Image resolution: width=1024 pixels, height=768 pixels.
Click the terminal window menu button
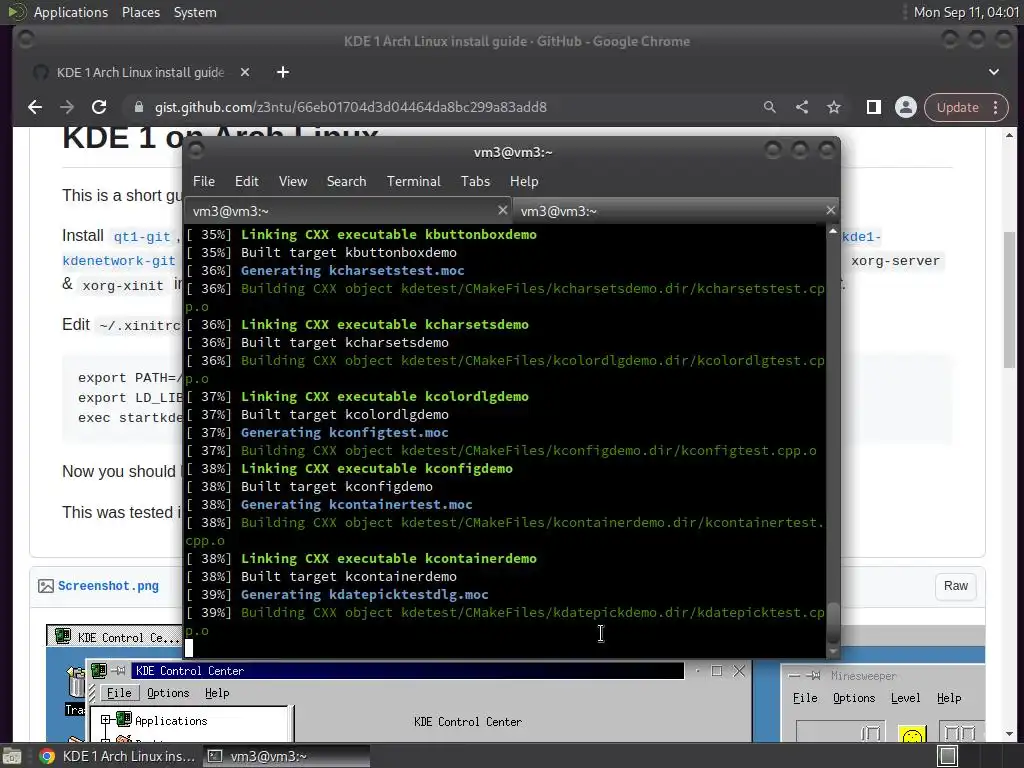pos(195,152)
